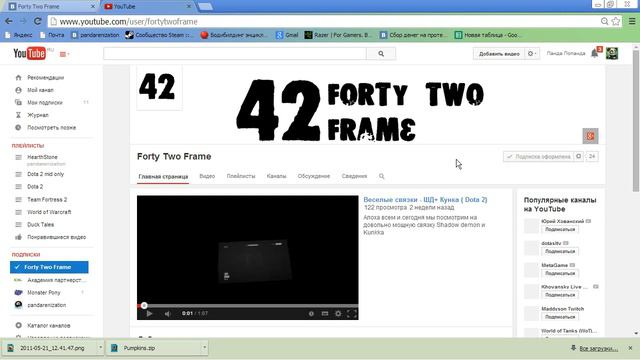Subscribe to Юрий Хованский channel

pyautogui.click(x=560, y=229)
